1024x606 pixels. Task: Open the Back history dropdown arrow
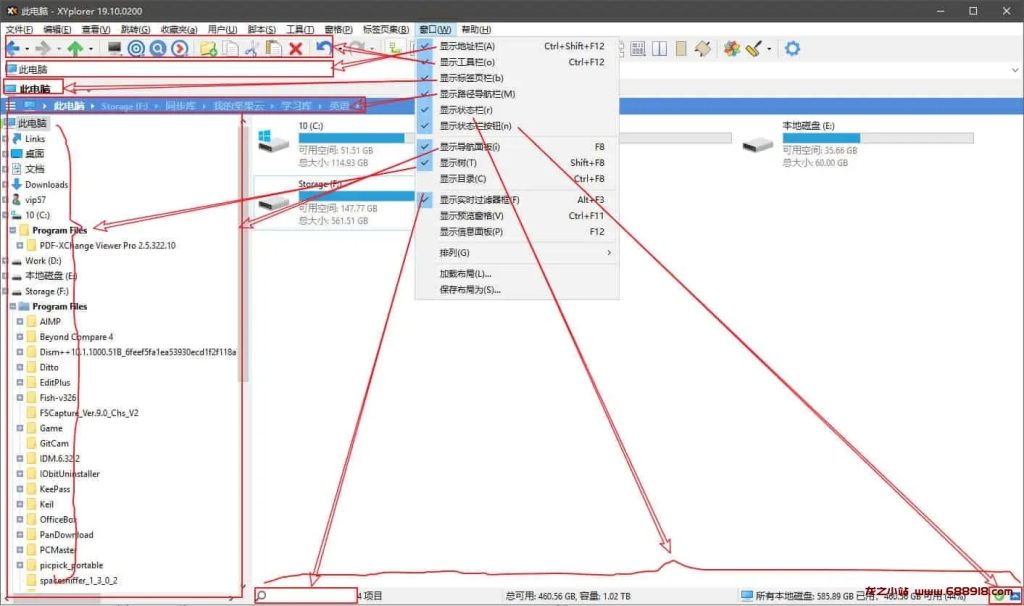(x=27, y=49)
